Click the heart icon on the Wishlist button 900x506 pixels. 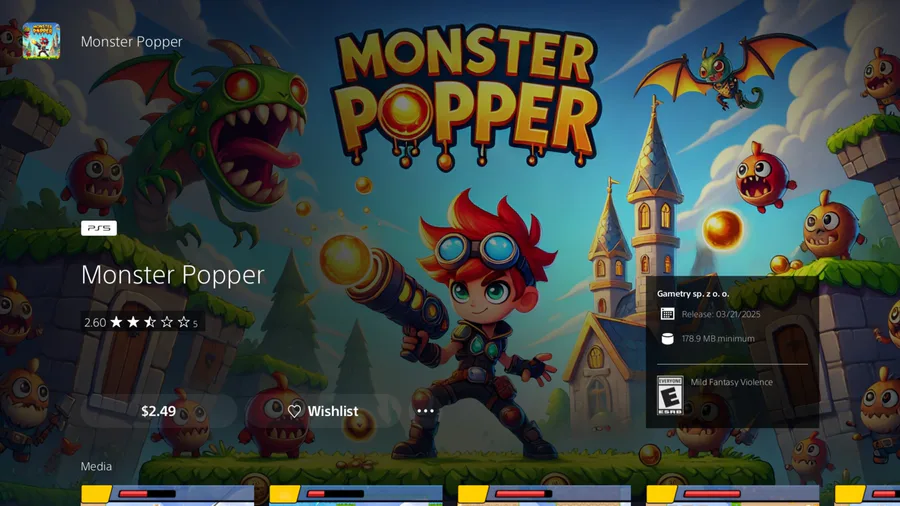click(294, 411)
